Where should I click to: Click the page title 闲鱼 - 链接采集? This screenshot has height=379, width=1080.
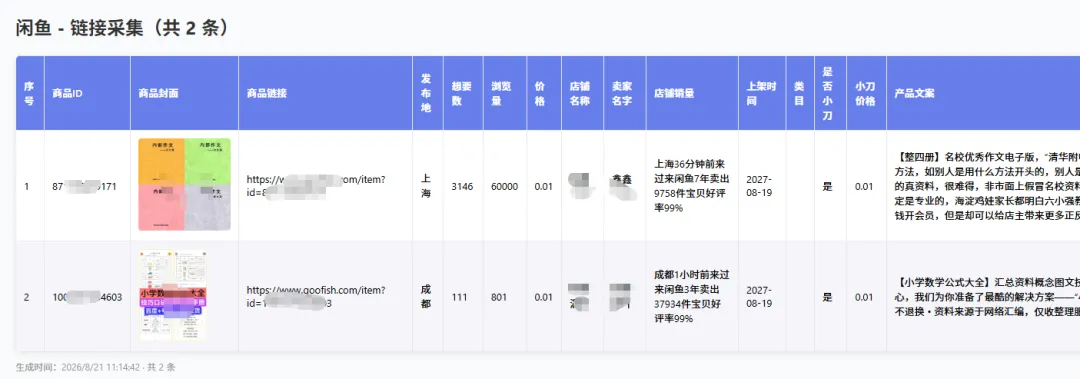coord(123,28)
